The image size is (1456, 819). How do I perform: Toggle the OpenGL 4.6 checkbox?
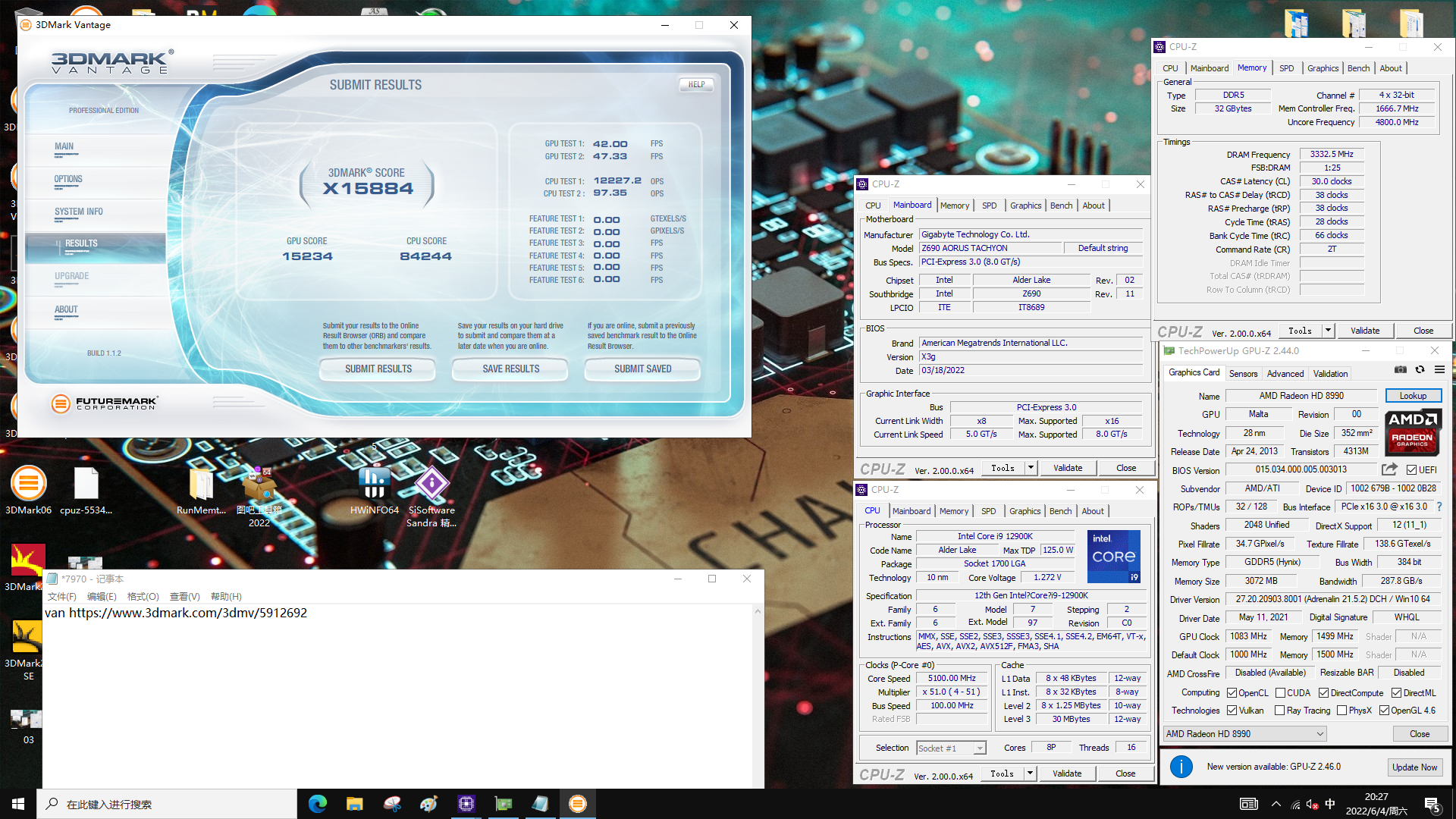coord(1384,711)
